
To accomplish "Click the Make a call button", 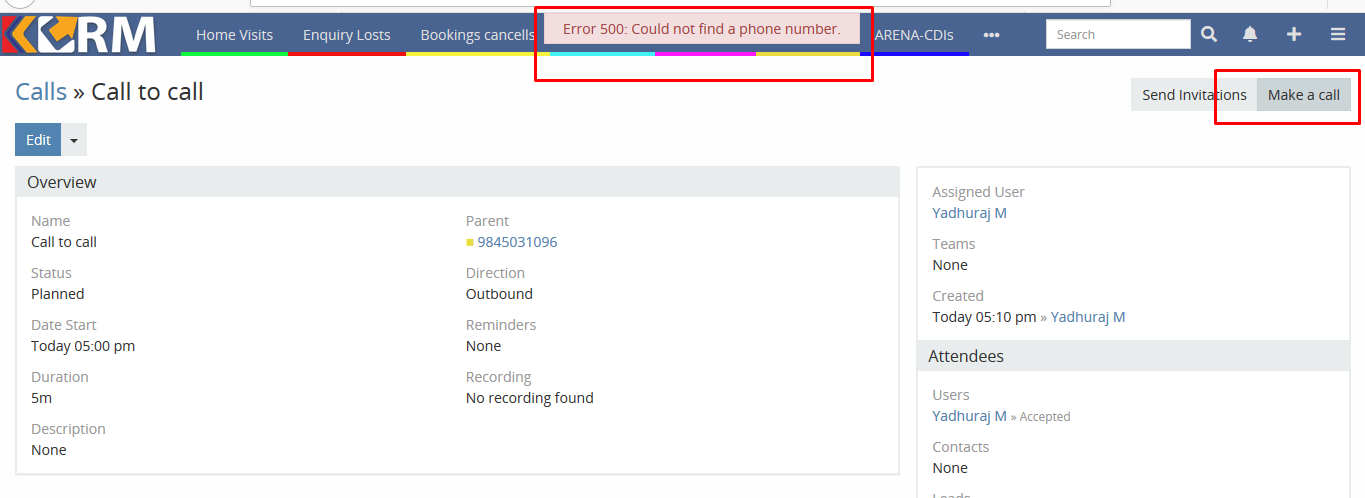I will [1303, 95].
